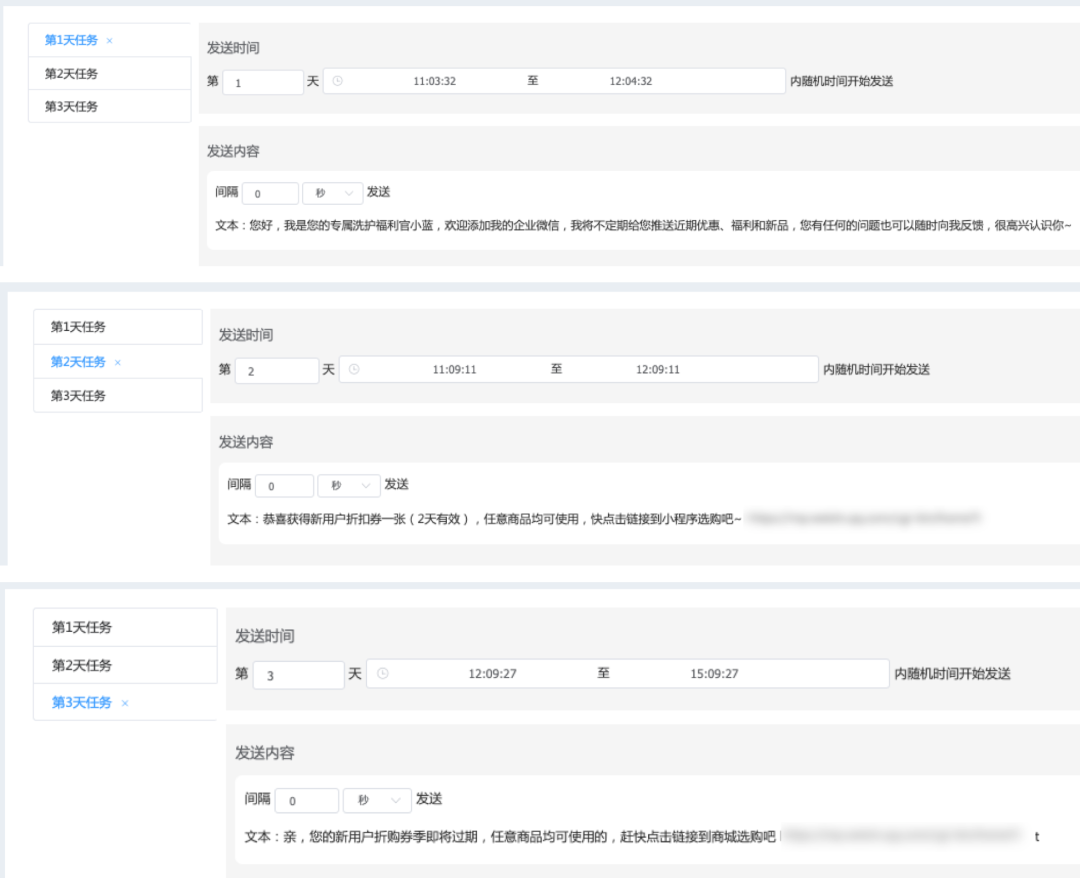Click the day number input showing 3
Screen dimensions: 1080x878
click(300, 674)
